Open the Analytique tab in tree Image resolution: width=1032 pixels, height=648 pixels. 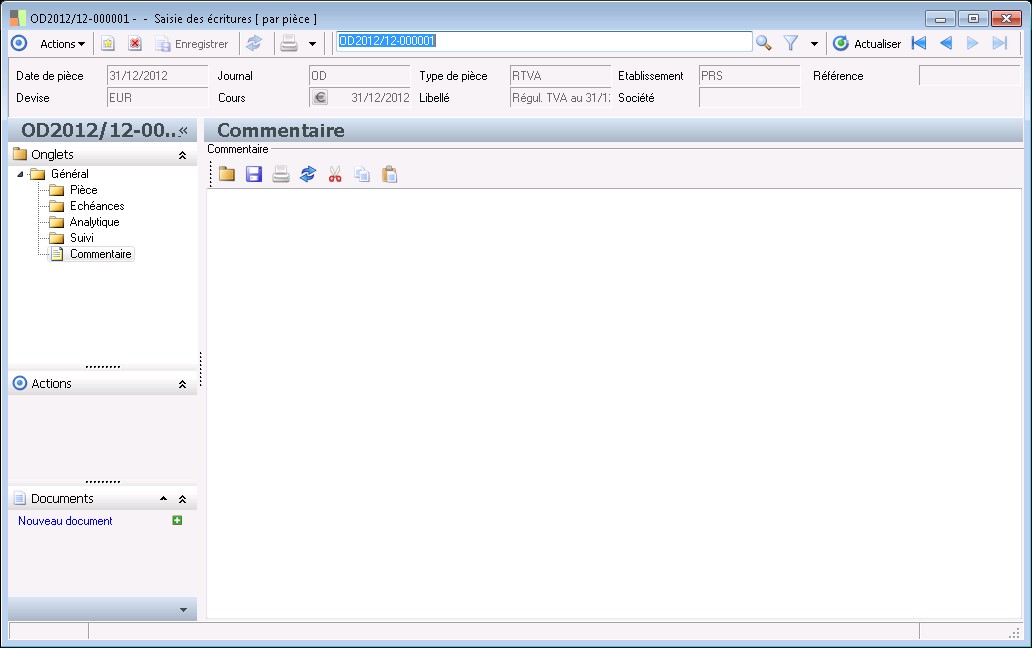(94, 222)
